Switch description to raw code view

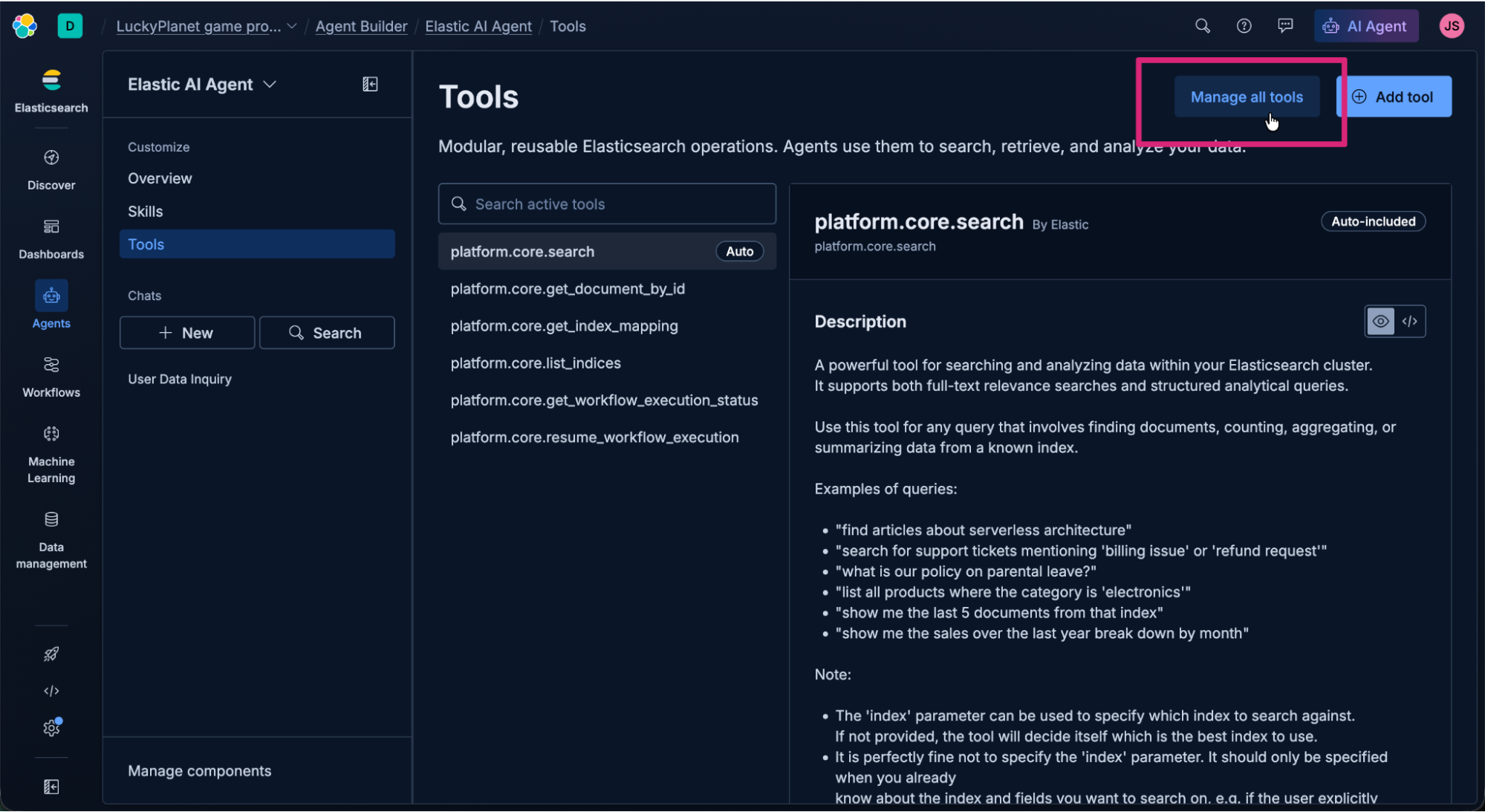(x=1410, y=321)
